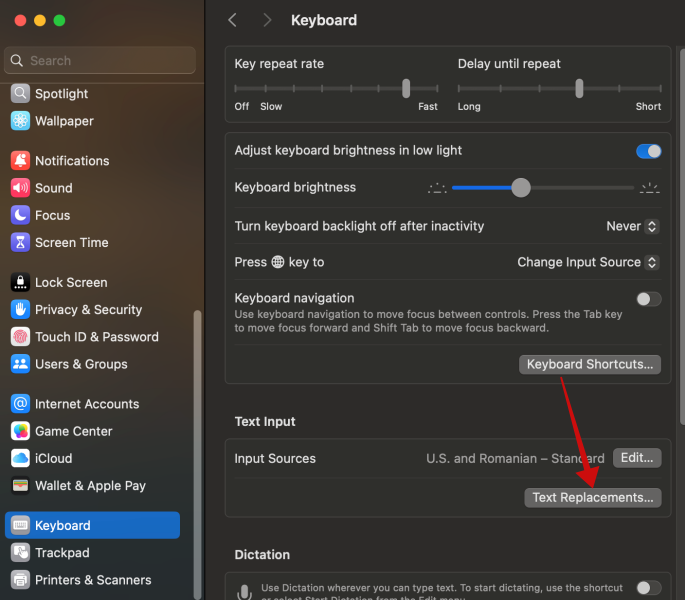Select the Wallet & Apple Pay icon
The height and width of the screenshot is (600, 685).
click(x=20, y=486)
